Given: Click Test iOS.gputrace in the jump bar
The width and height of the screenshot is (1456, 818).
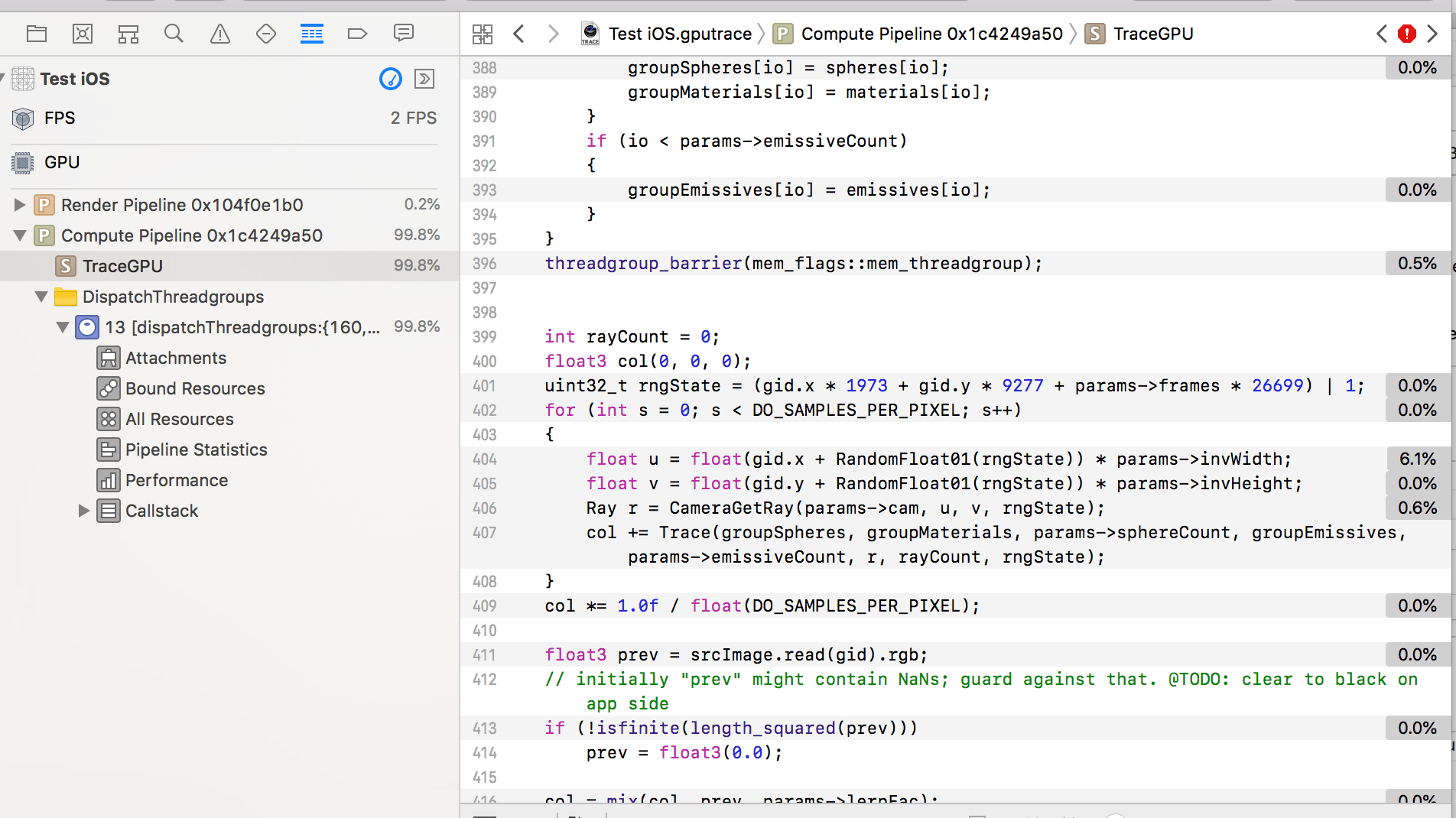Looking at the screenshot, I should click(667, 34).
